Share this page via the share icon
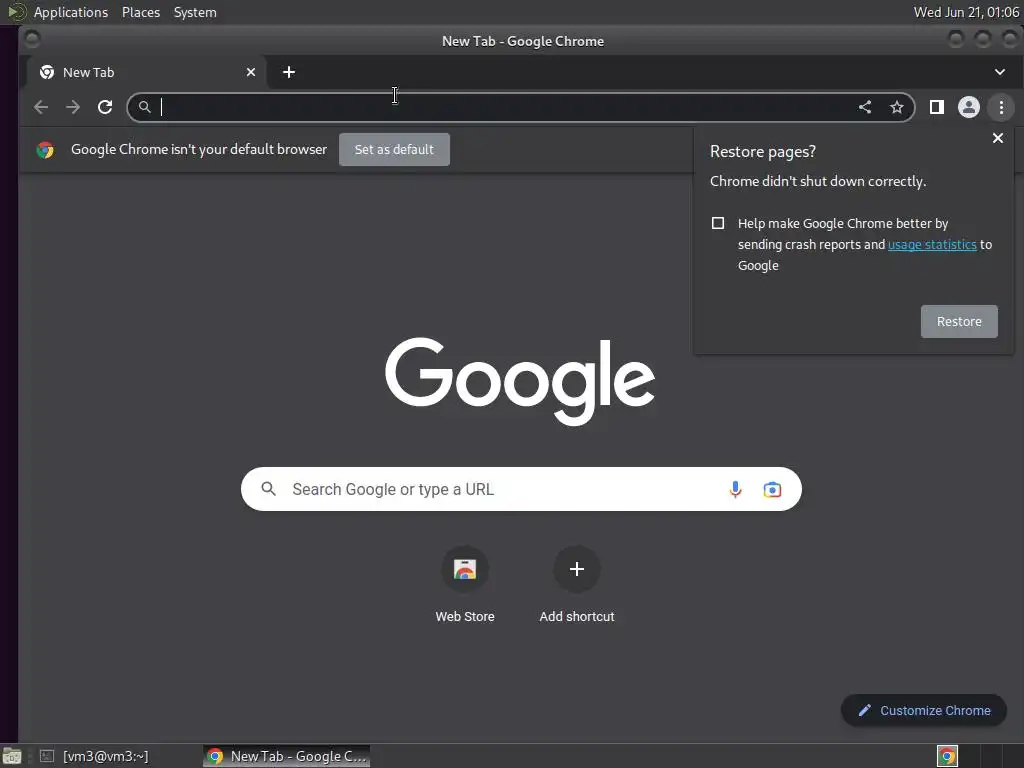This screenshot has height=768, width=1024. pos(865,107)
